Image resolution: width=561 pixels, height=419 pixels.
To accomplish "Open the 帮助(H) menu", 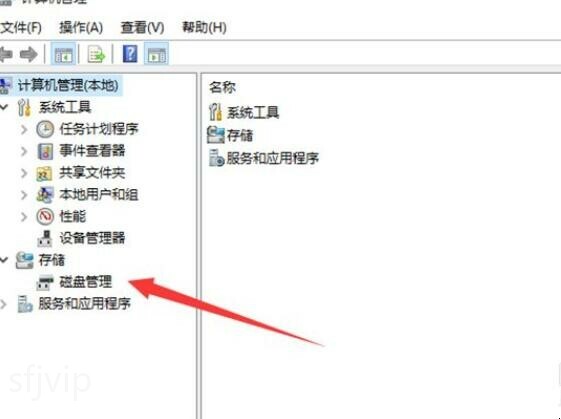I will 204,27.
